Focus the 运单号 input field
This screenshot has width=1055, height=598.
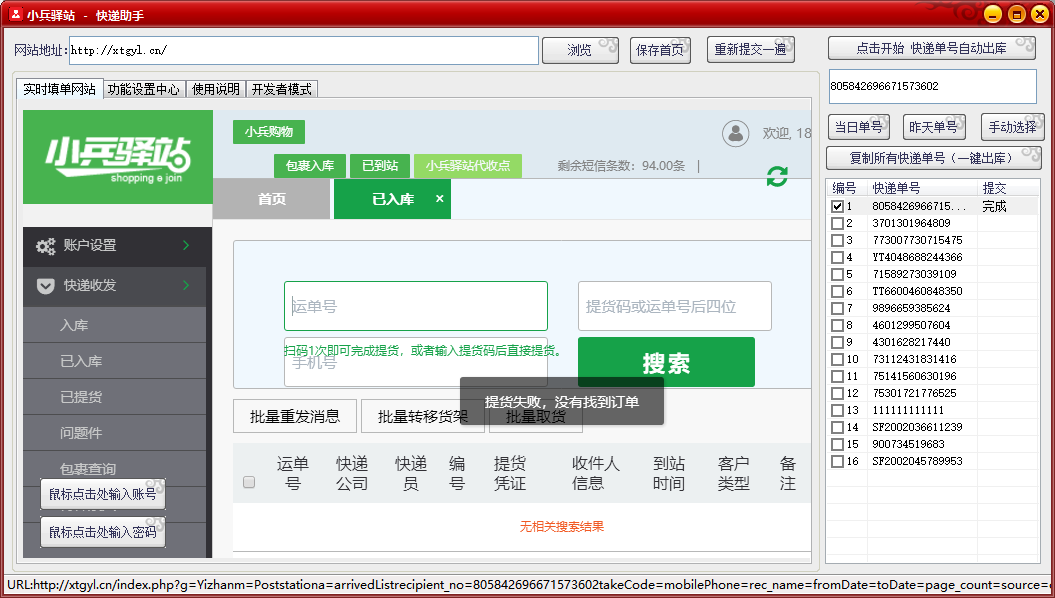tap(416, 306)
